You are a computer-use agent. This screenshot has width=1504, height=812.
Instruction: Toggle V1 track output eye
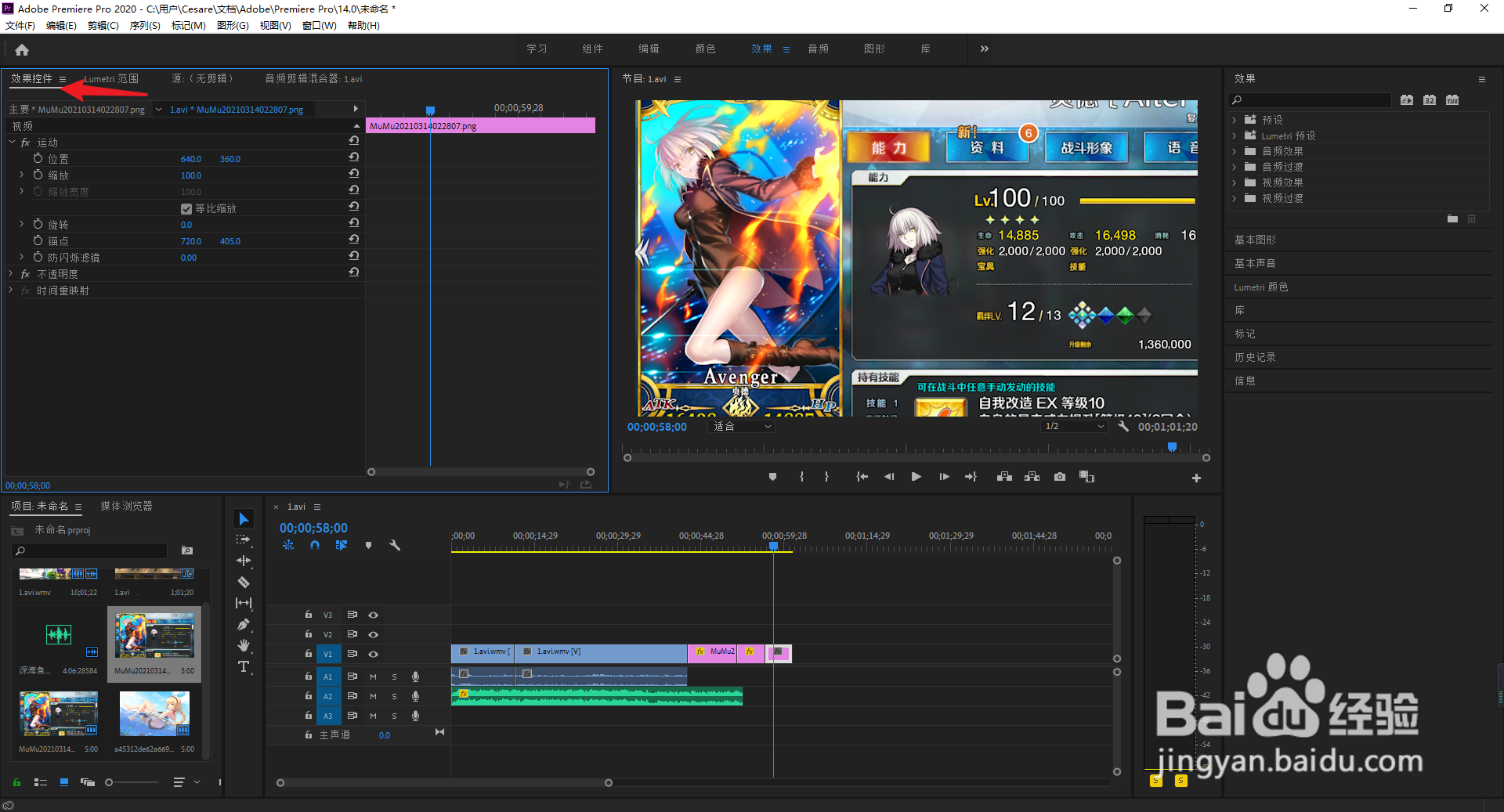pyautogui.click(x=374, y=654)
